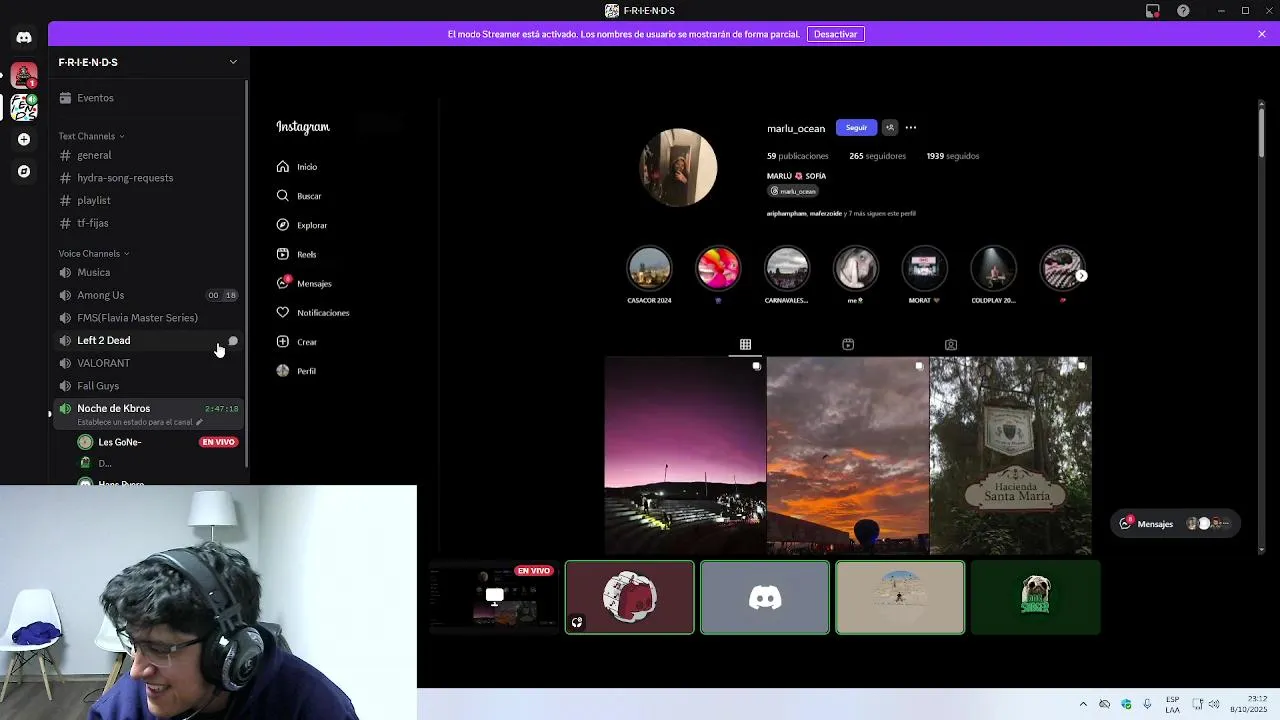1280x720 pixels.
Task: Open the playlist text channel
Action: pyautogui.click(x=148, y=200)
